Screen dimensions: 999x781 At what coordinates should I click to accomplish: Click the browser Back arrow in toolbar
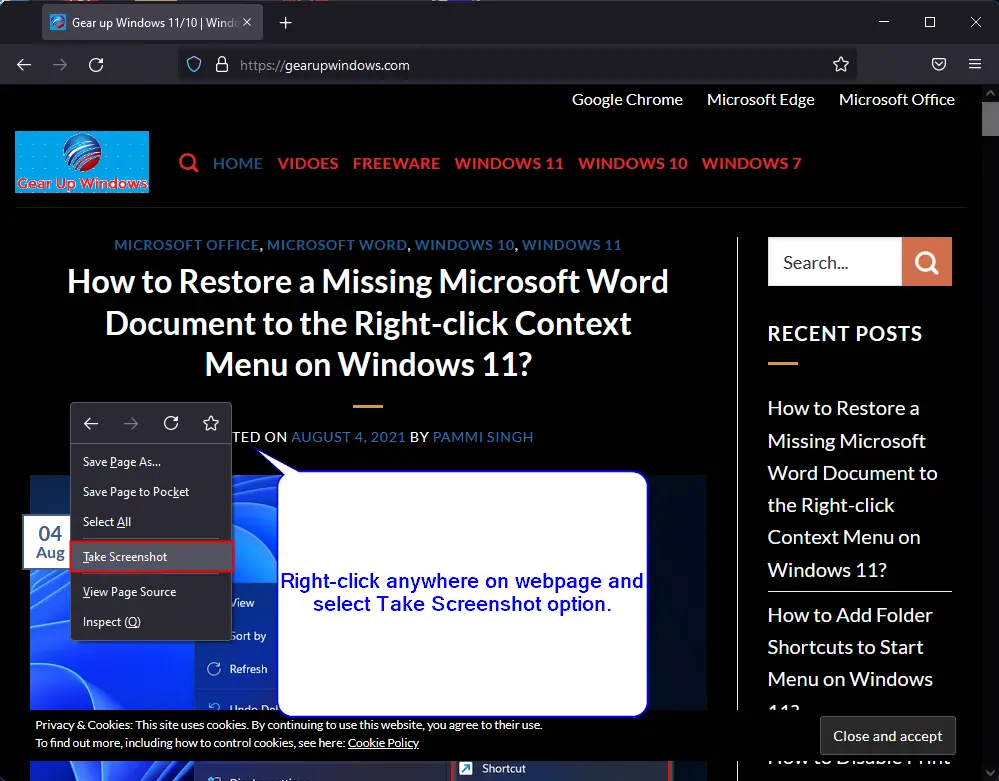point(24,64)
